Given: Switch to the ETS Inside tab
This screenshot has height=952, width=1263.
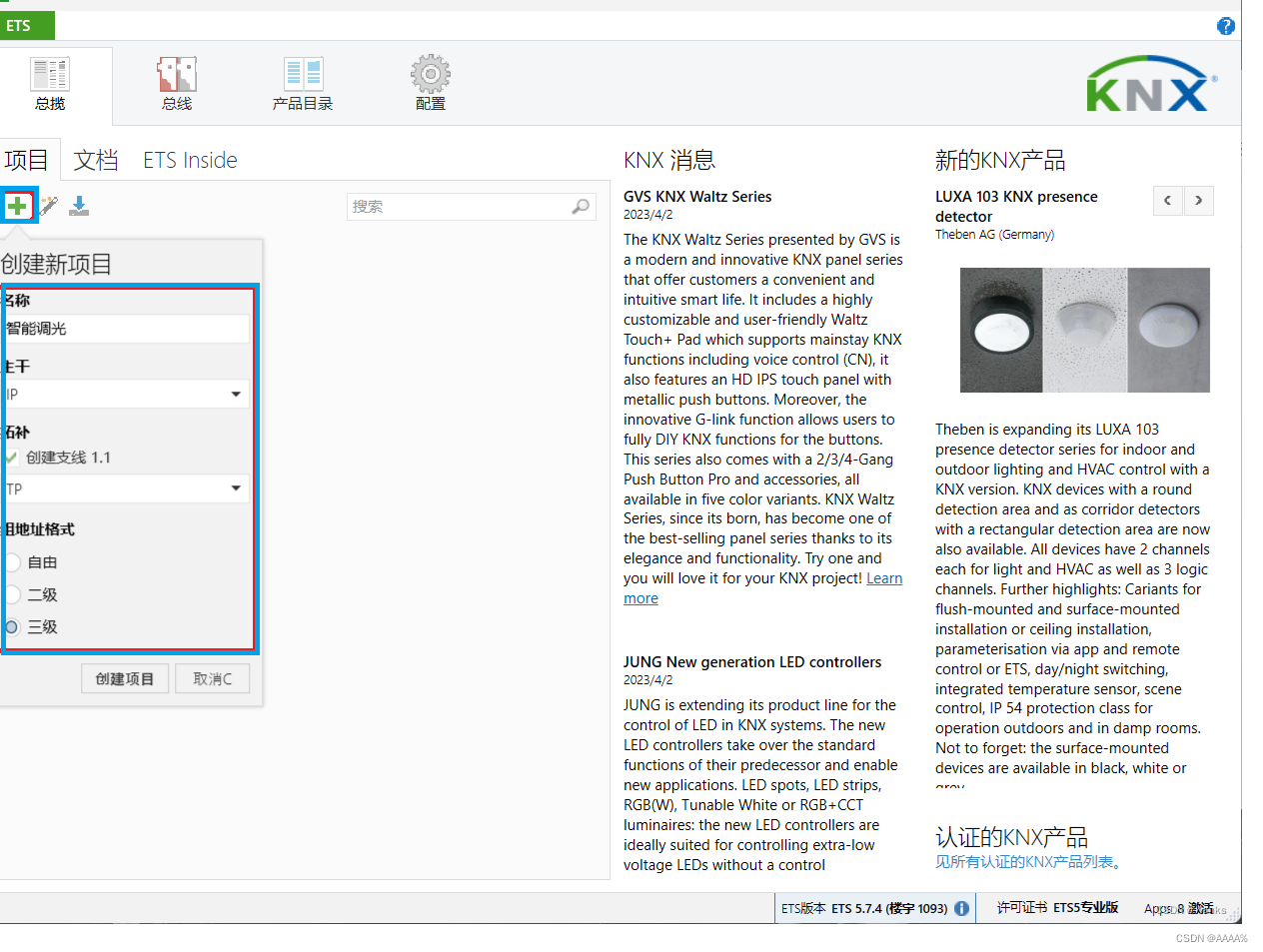Looking at the screenshot, I should pyautogui.click(x=190, y=160).
